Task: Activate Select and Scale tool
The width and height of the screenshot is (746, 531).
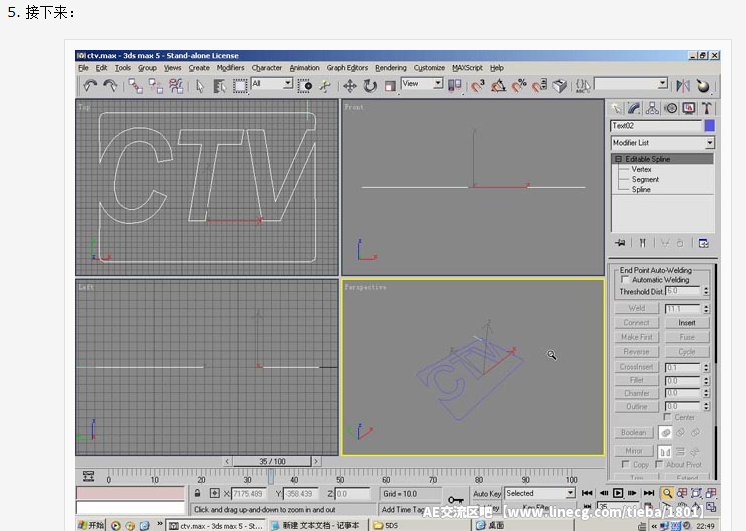Action: (390, 86)
